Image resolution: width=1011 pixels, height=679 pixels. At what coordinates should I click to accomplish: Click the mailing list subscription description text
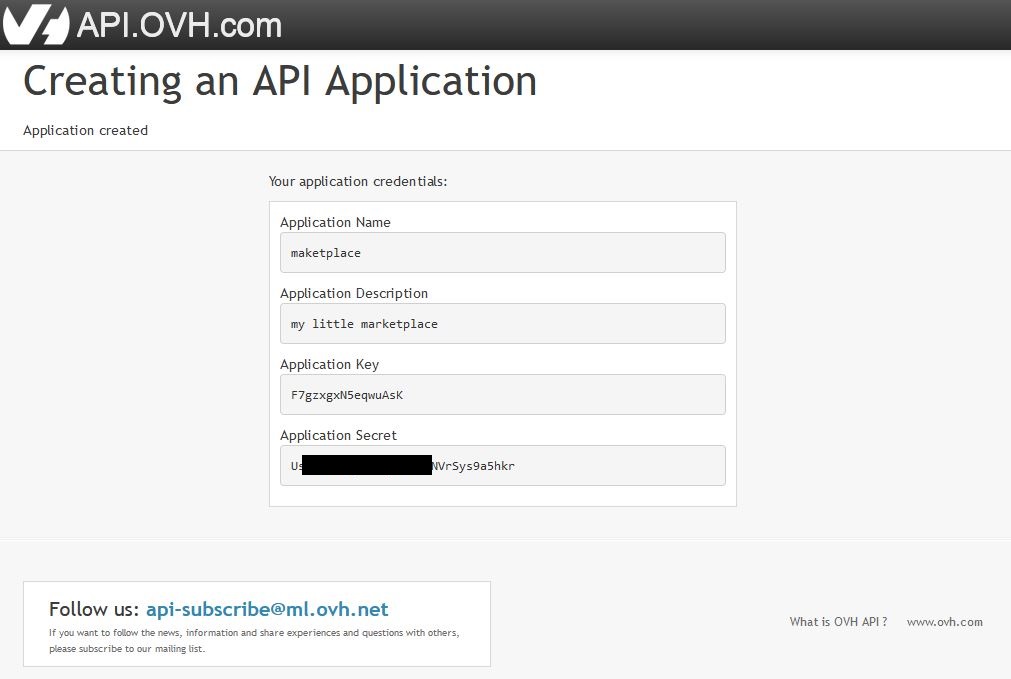pyautogui.click(x=254, y=640)
